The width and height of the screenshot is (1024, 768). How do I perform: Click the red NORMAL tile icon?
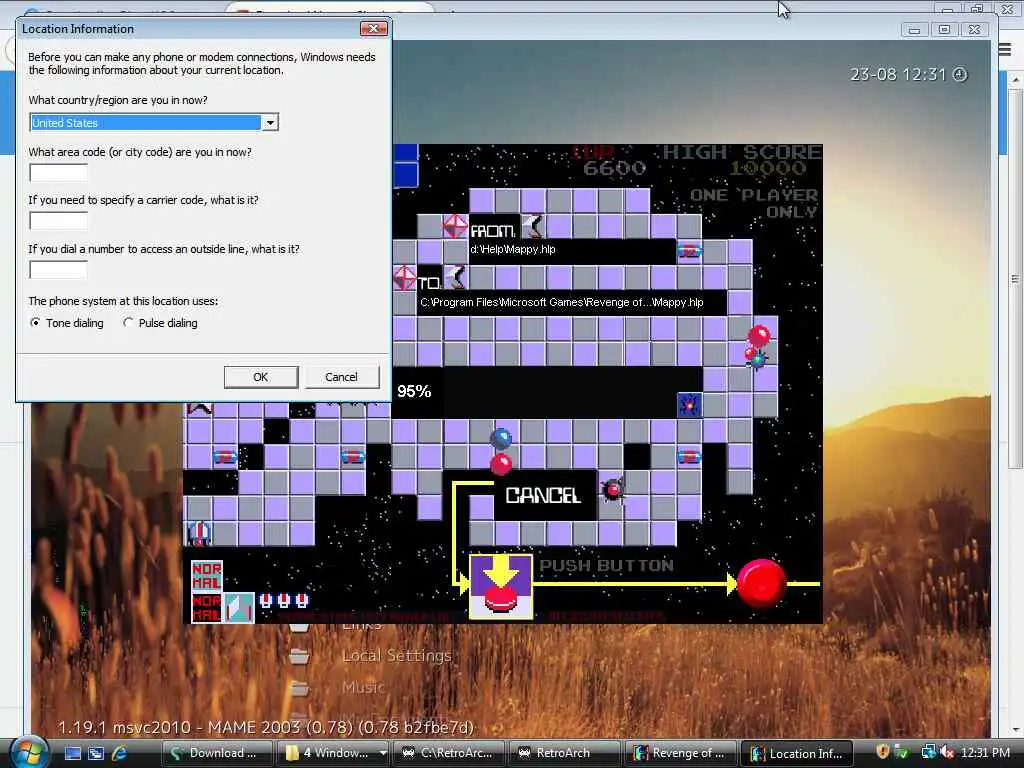(206, 575)
